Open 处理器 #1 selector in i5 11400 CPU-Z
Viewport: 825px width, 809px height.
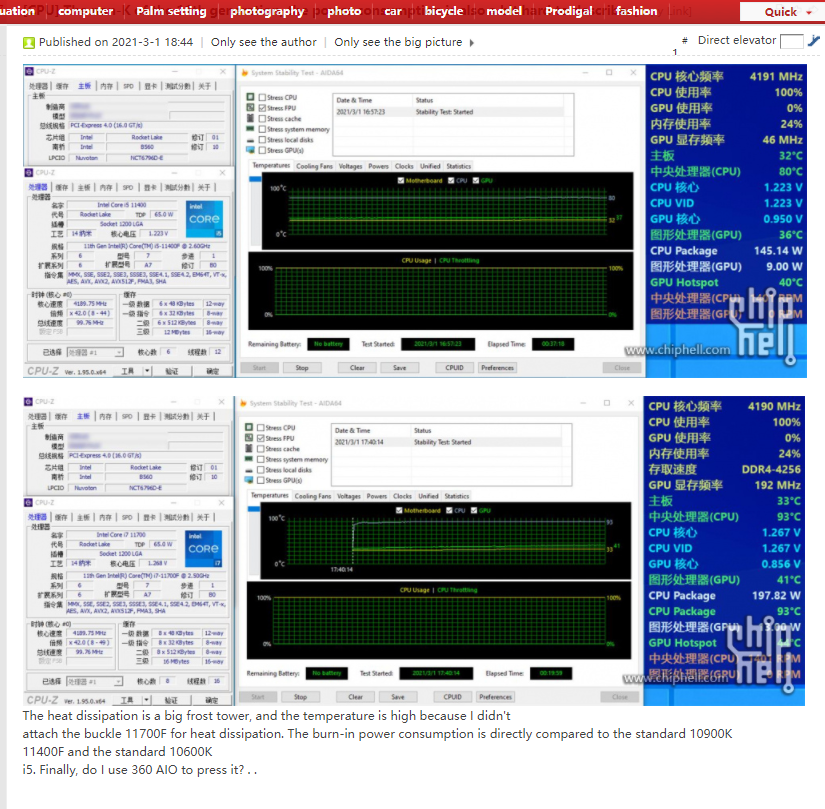[95, 352]
